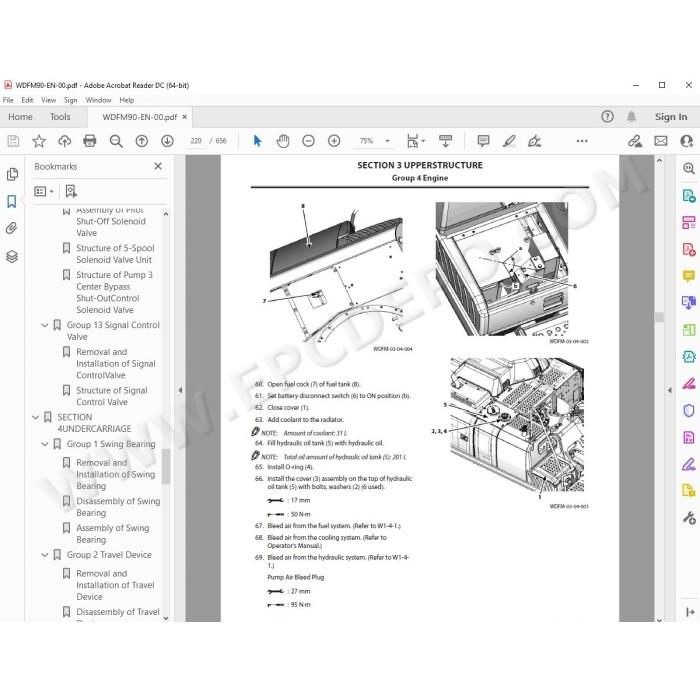Screen dimensions: 700x700
Task: Expand right pane with bottom arrow icon
Action: tap(690, 612)
